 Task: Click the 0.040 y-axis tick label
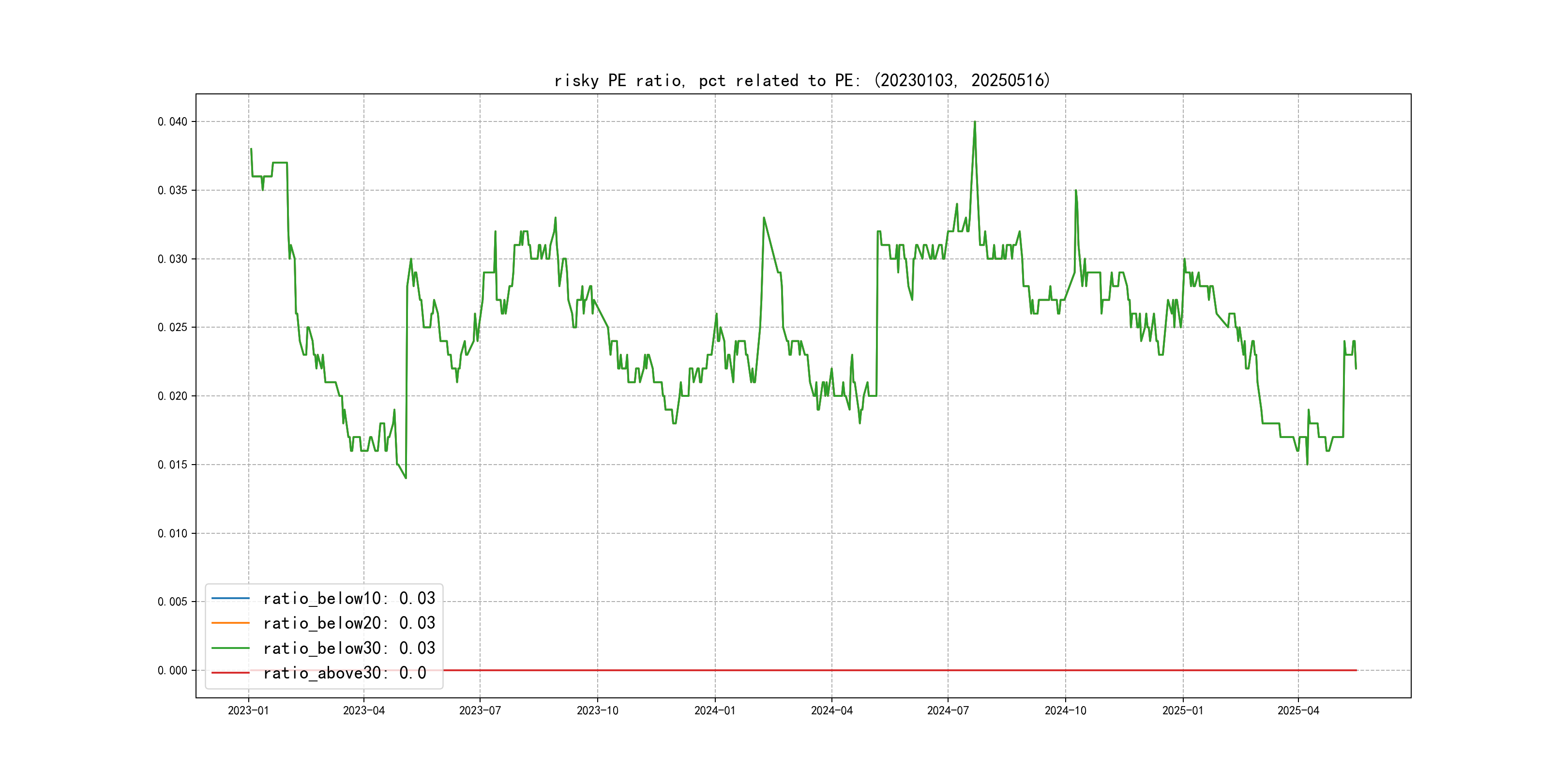click(x=172, y=122)
